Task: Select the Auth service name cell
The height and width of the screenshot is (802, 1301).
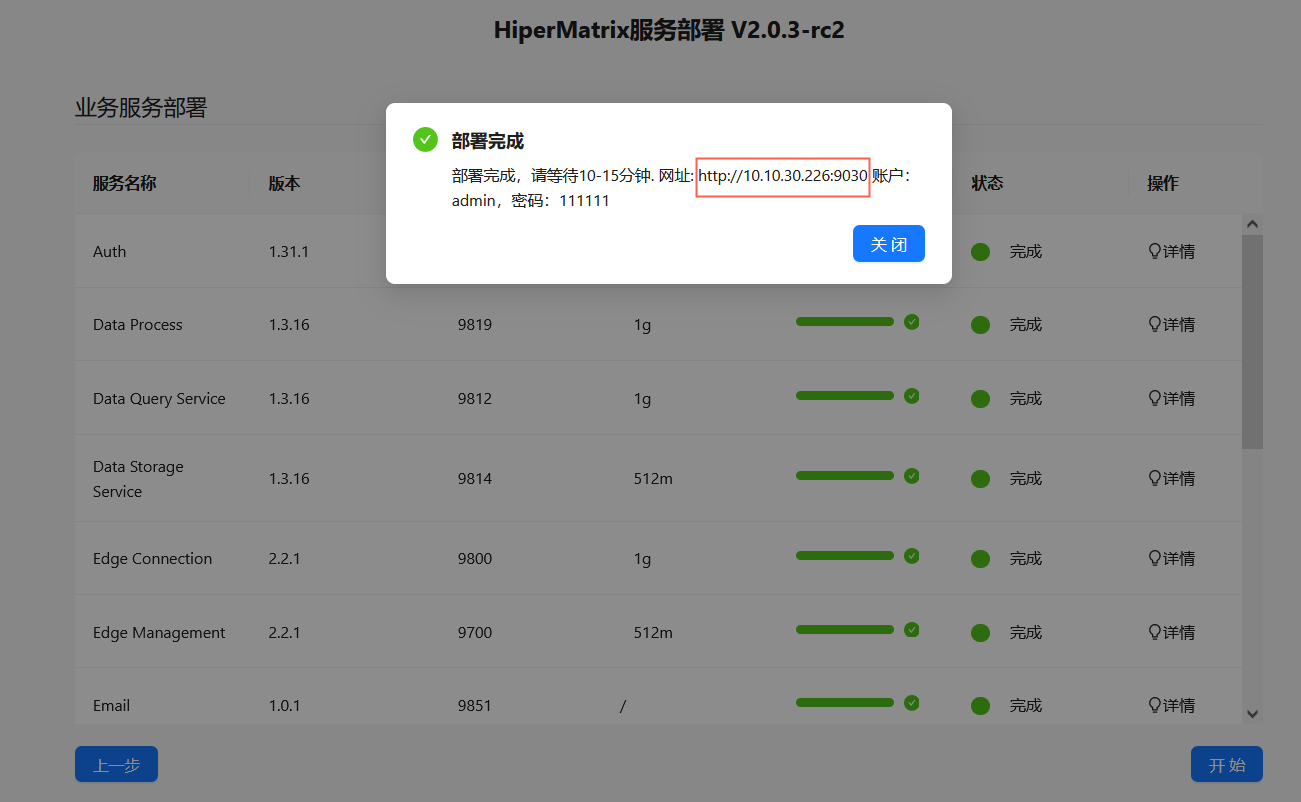Action: pyautogui.click(x=110, y=252)
